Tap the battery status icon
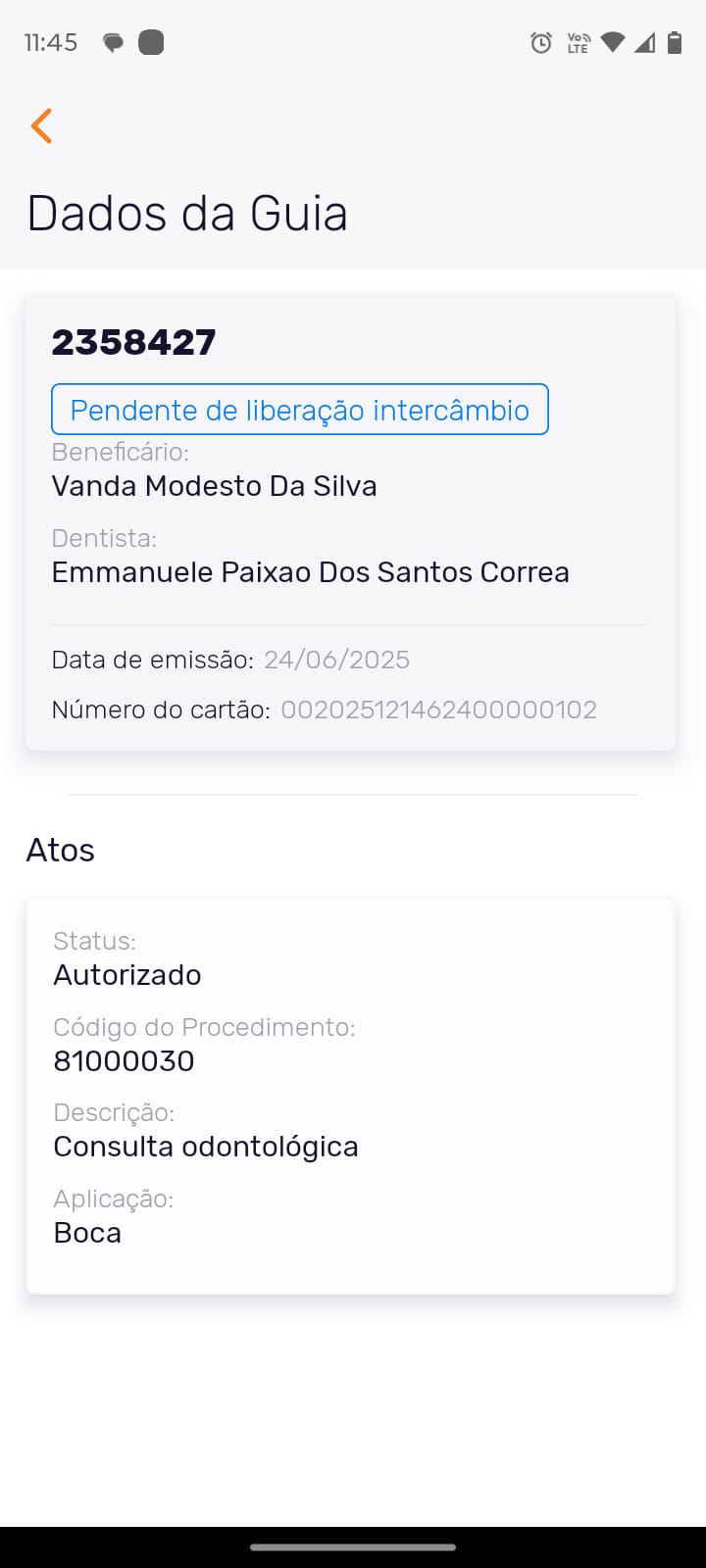 click(x=675, y=42)
